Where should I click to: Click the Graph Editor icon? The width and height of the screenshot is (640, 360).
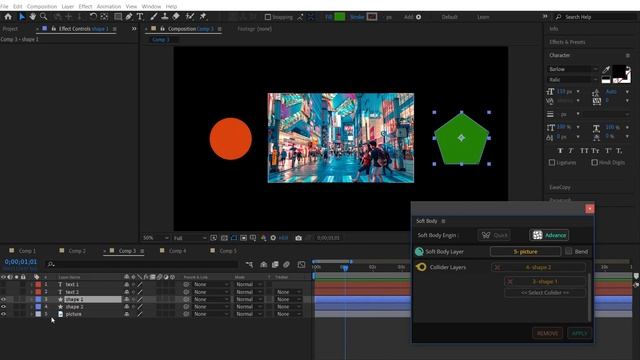[x=301, y=264]
